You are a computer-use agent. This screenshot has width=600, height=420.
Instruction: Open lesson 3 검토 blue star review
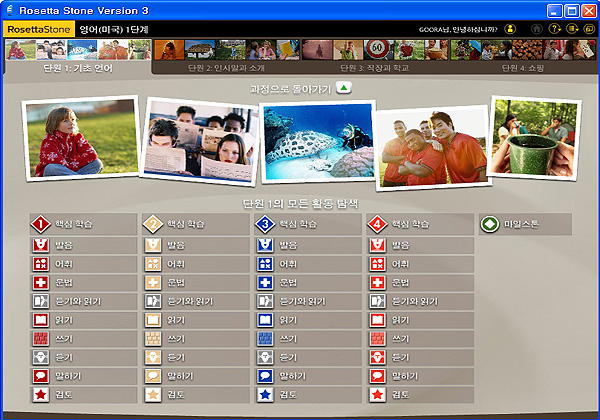(x=308, y=395)
